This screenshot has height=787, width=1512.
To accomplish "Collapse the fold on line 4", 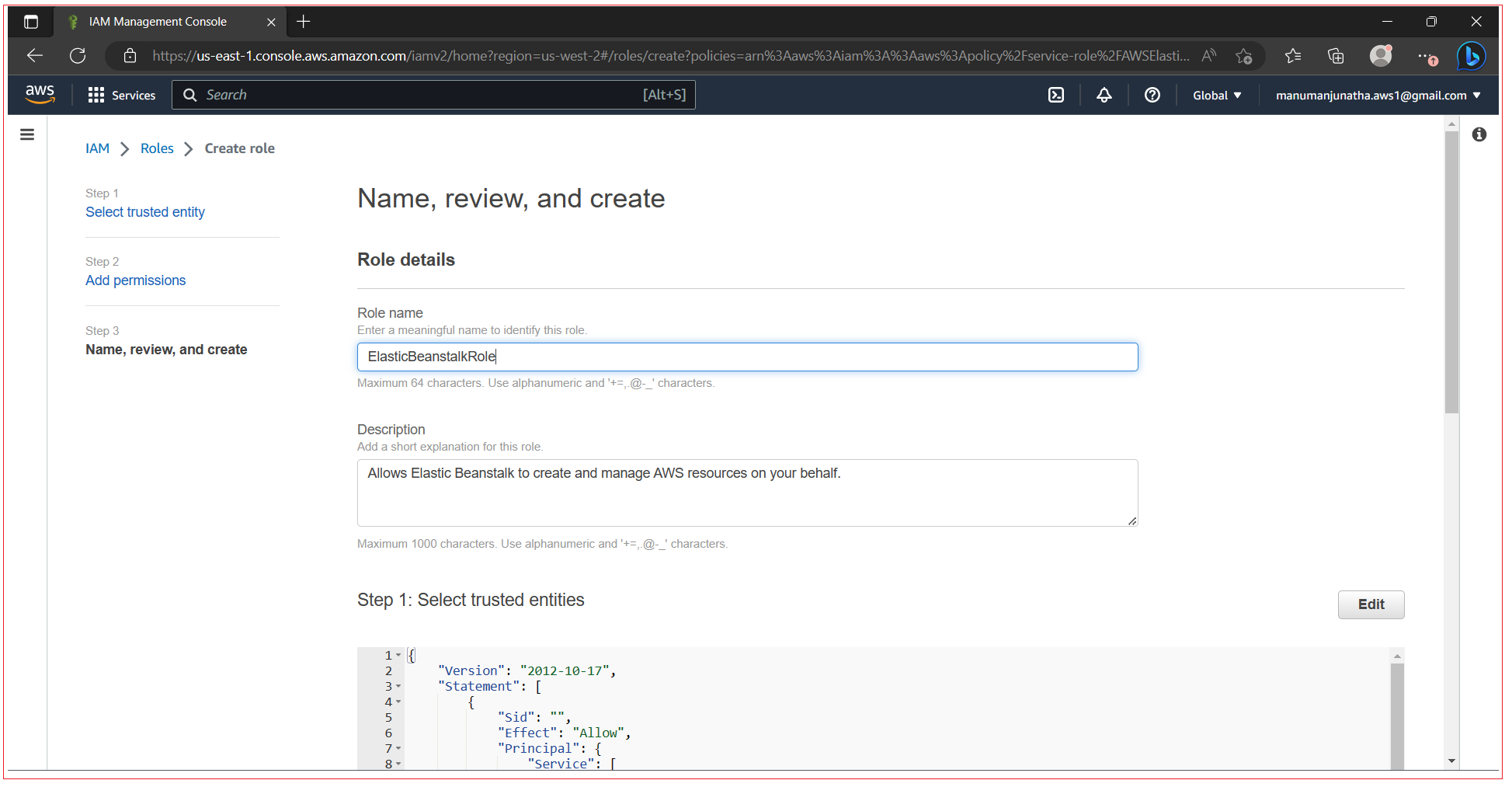I will click(x=398, y=702).
